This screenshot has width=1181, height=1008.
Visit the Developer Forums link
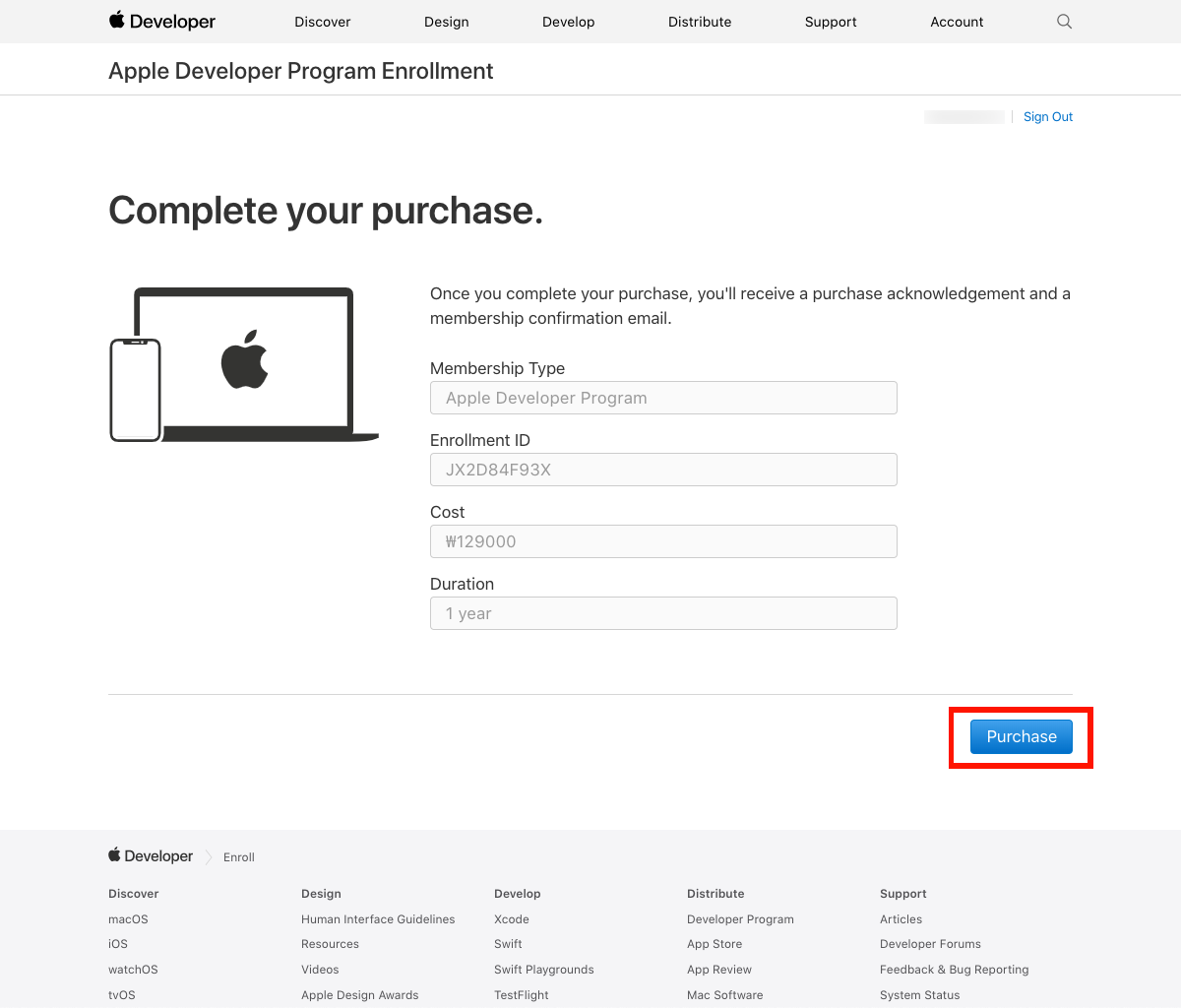click(x=930, y=944)
